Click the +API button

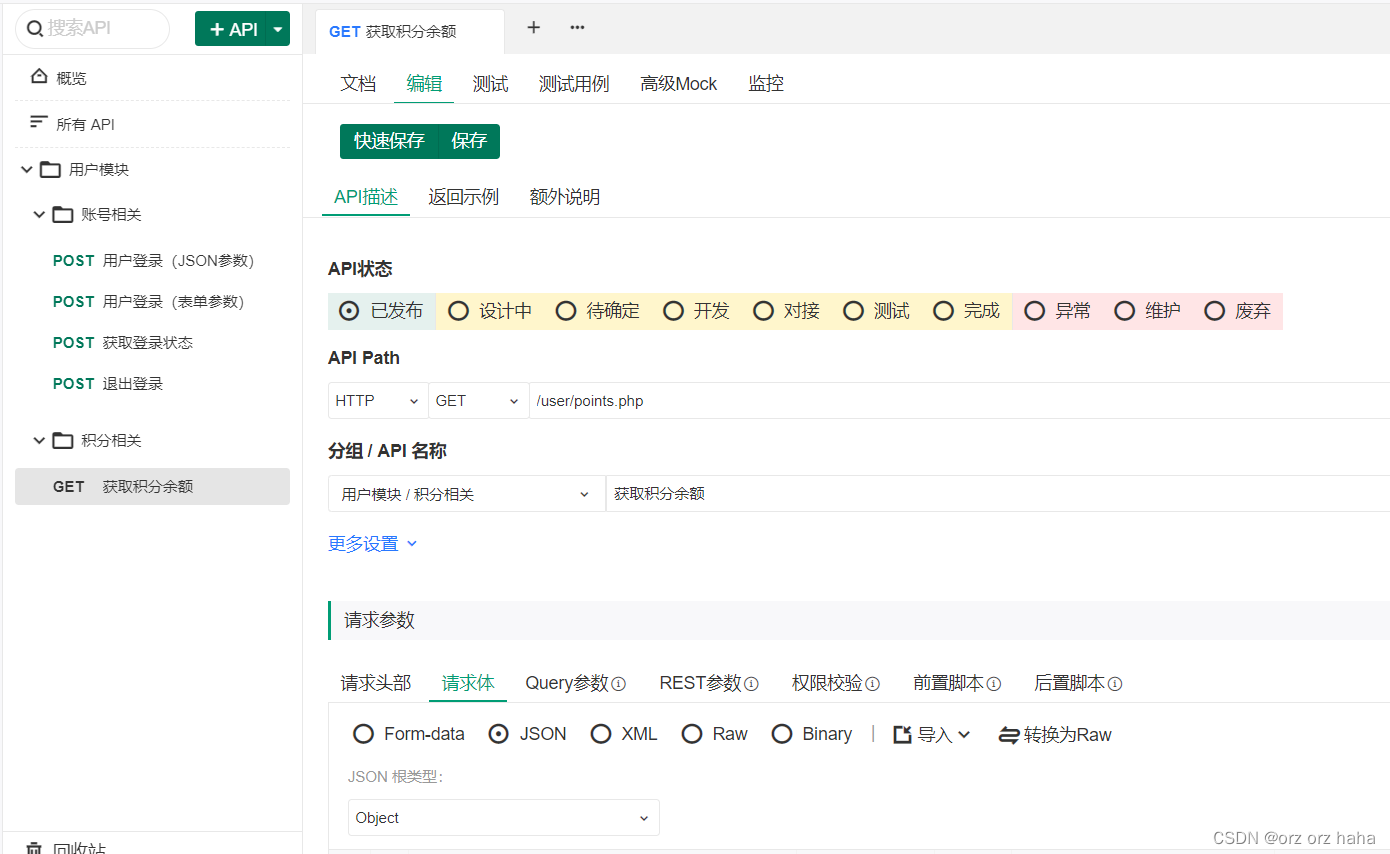pos(231,29)
